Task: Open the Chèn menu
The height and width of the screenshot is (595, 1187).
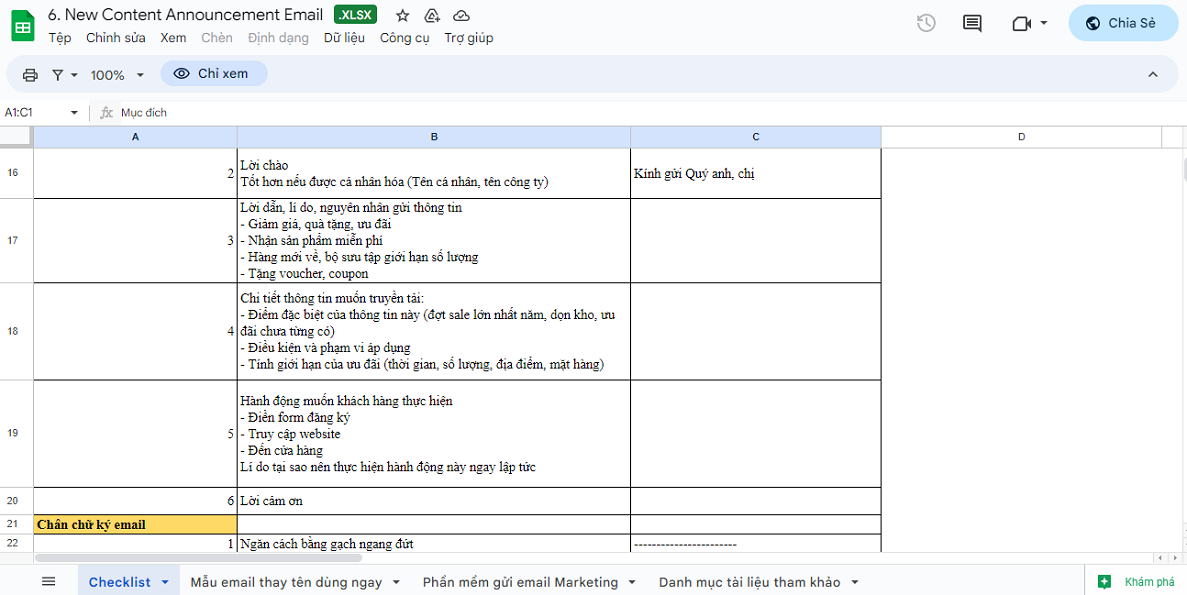Action: pos(217,38)
